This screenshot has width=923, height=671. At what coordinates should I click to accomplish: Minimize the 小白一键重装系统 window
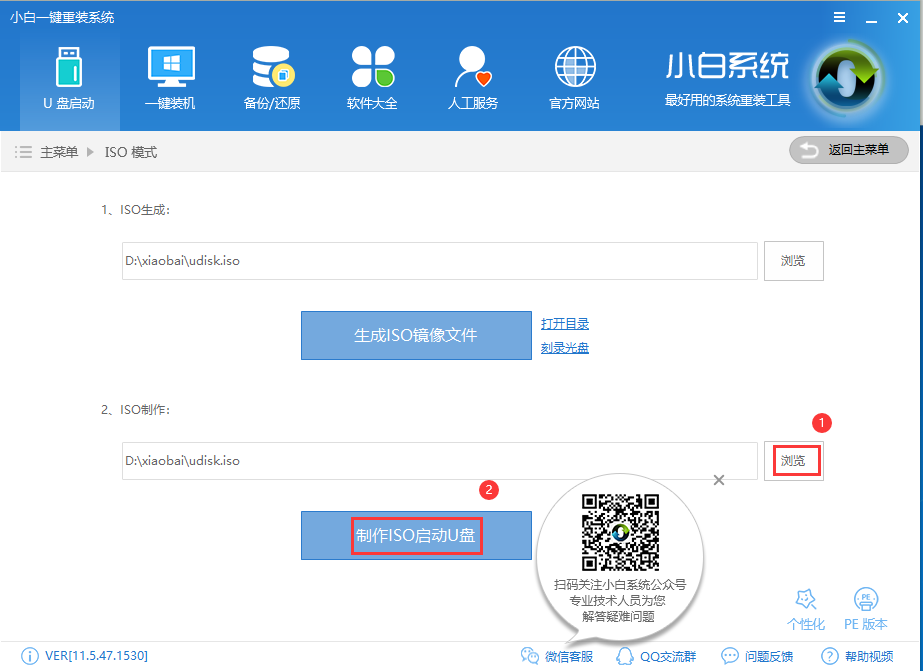(872, 19)
